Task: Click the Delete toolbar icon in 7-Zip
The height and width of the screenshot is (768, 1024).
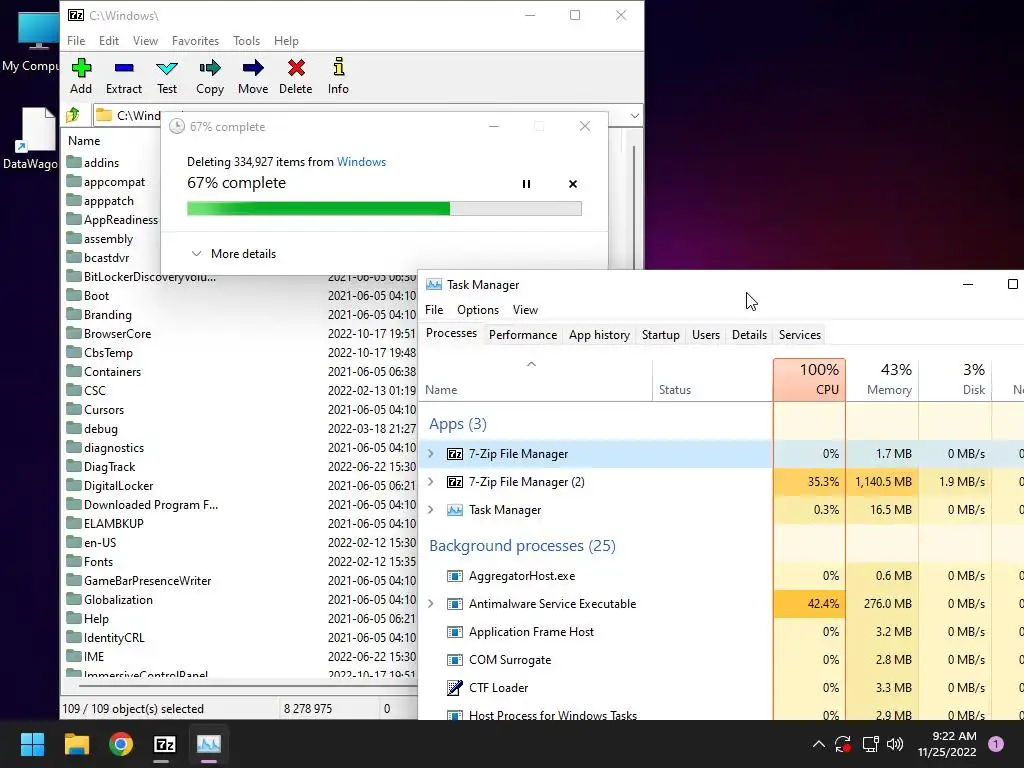Action: (x=296, y=68)
